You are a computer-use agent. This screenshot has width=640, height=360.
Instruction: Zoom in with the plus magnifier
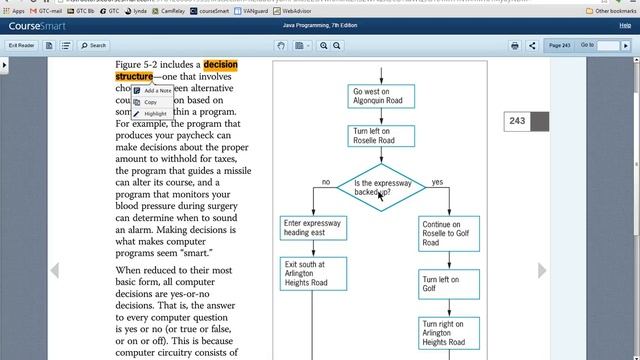pos(324,46)
